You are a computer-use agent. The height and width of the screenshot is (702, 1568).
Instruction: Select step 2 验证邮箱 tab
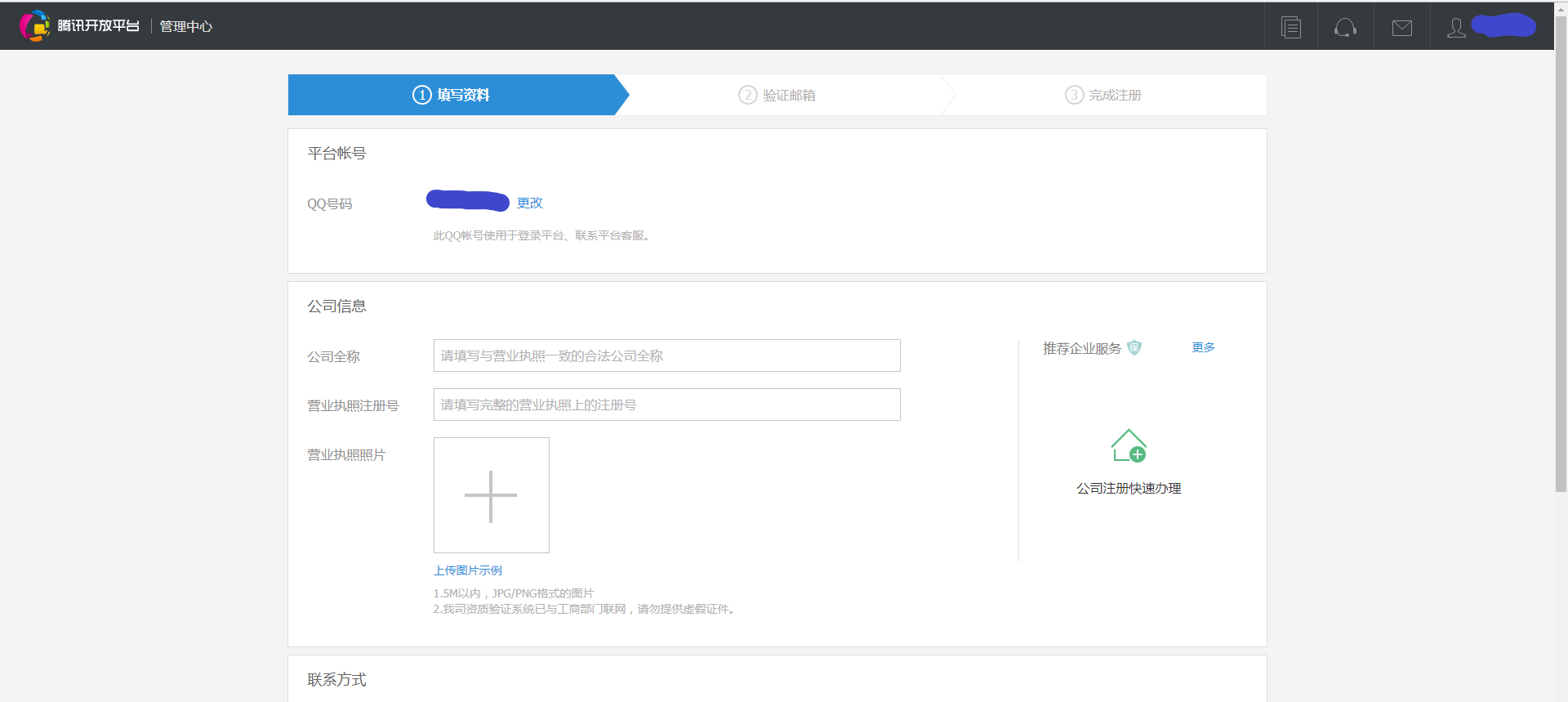pos(777,95)
